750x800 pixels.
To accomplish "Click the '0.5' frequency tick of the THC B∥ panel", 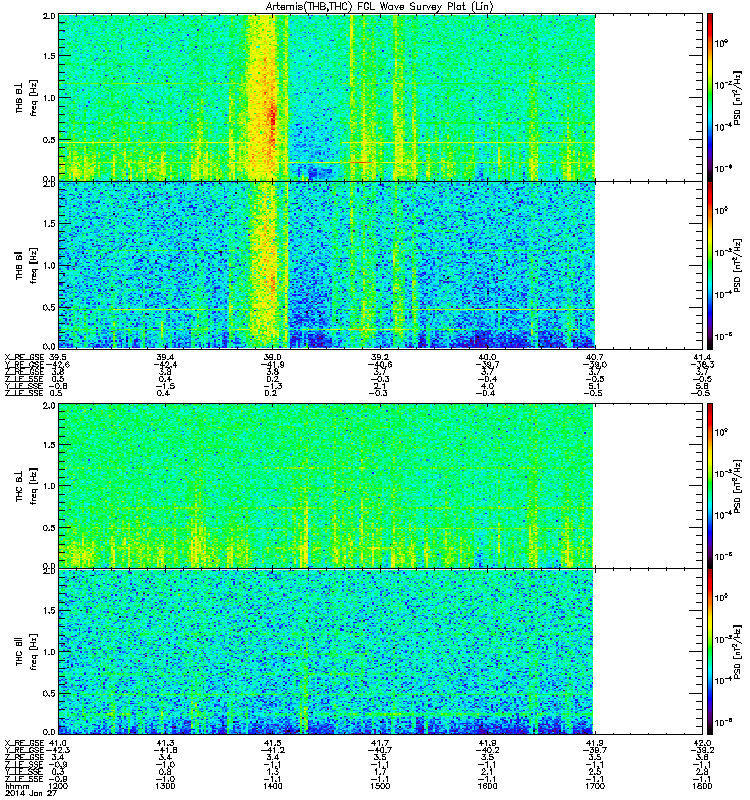I will 49,693.
